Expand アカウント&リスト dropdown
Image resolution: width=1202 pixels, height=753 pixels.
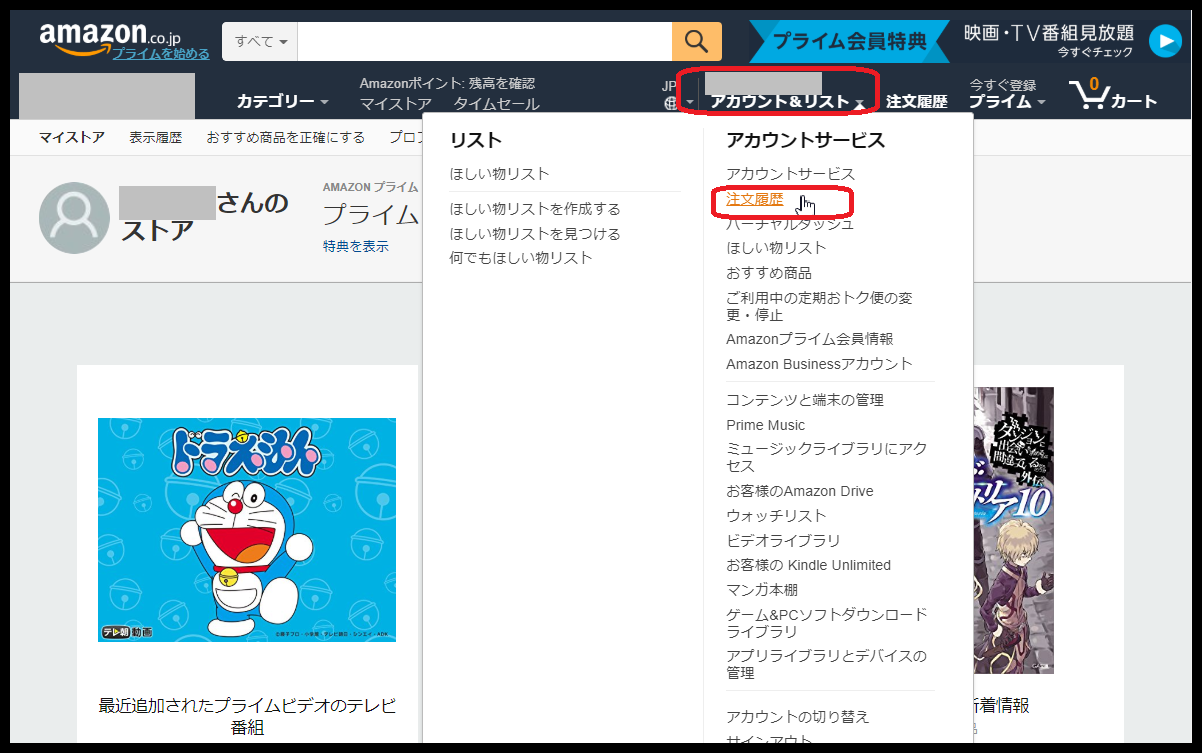pos(787,101)
